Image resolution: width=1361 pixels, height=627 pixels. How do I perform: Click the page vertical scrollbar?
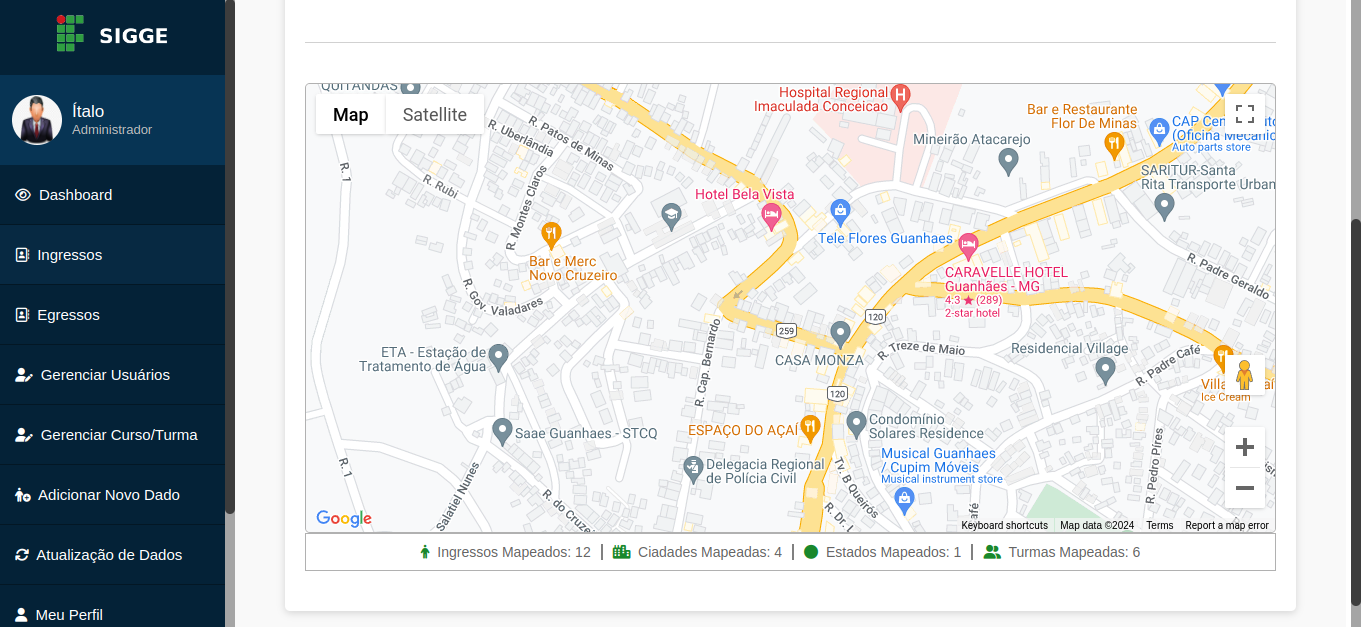pos(1356,414)
